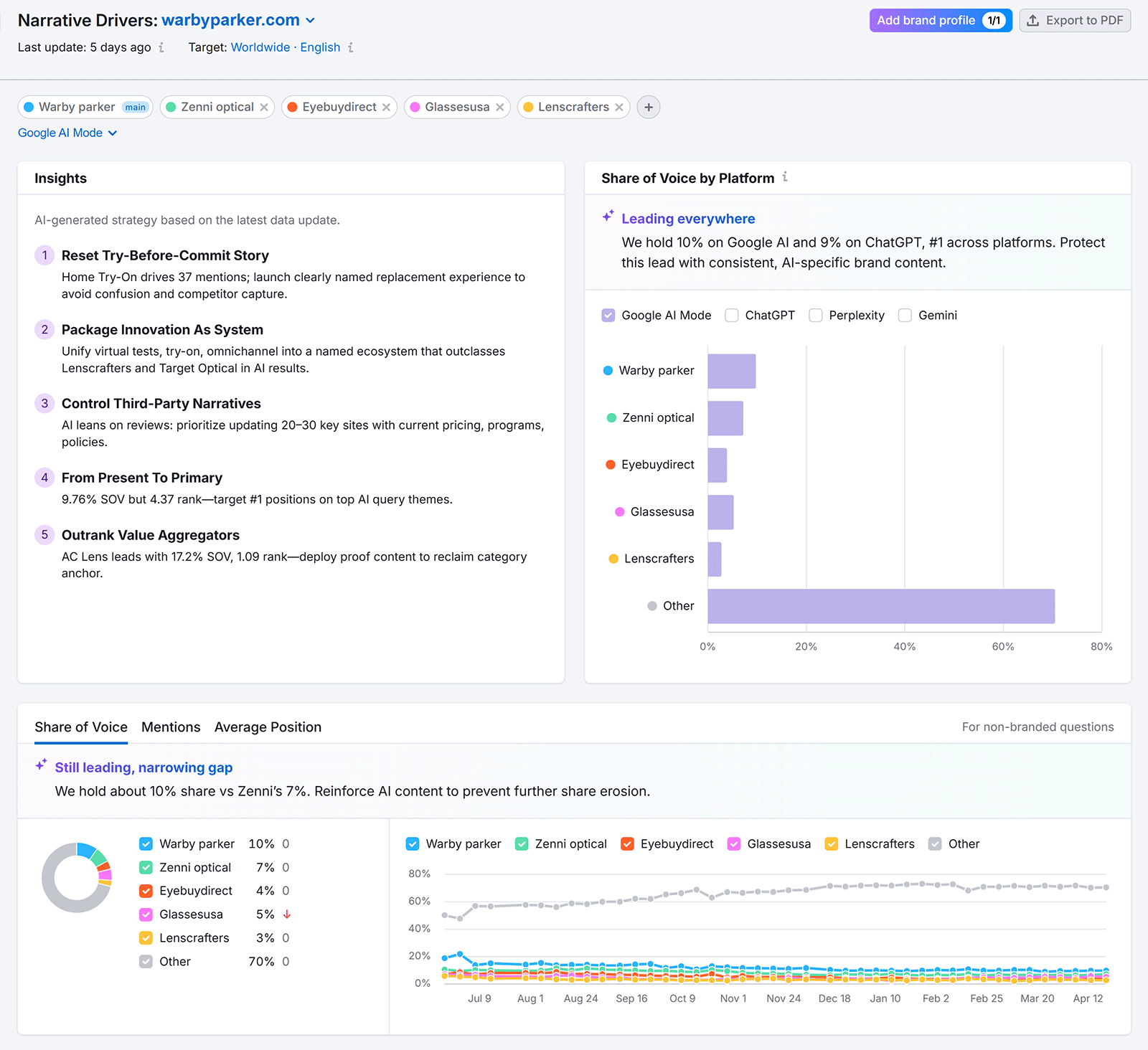The width and height of the screenshot is (1148, 1050).
Task: Toggle Zenni optical line in the trend chart legend
Action: [522, 844]
